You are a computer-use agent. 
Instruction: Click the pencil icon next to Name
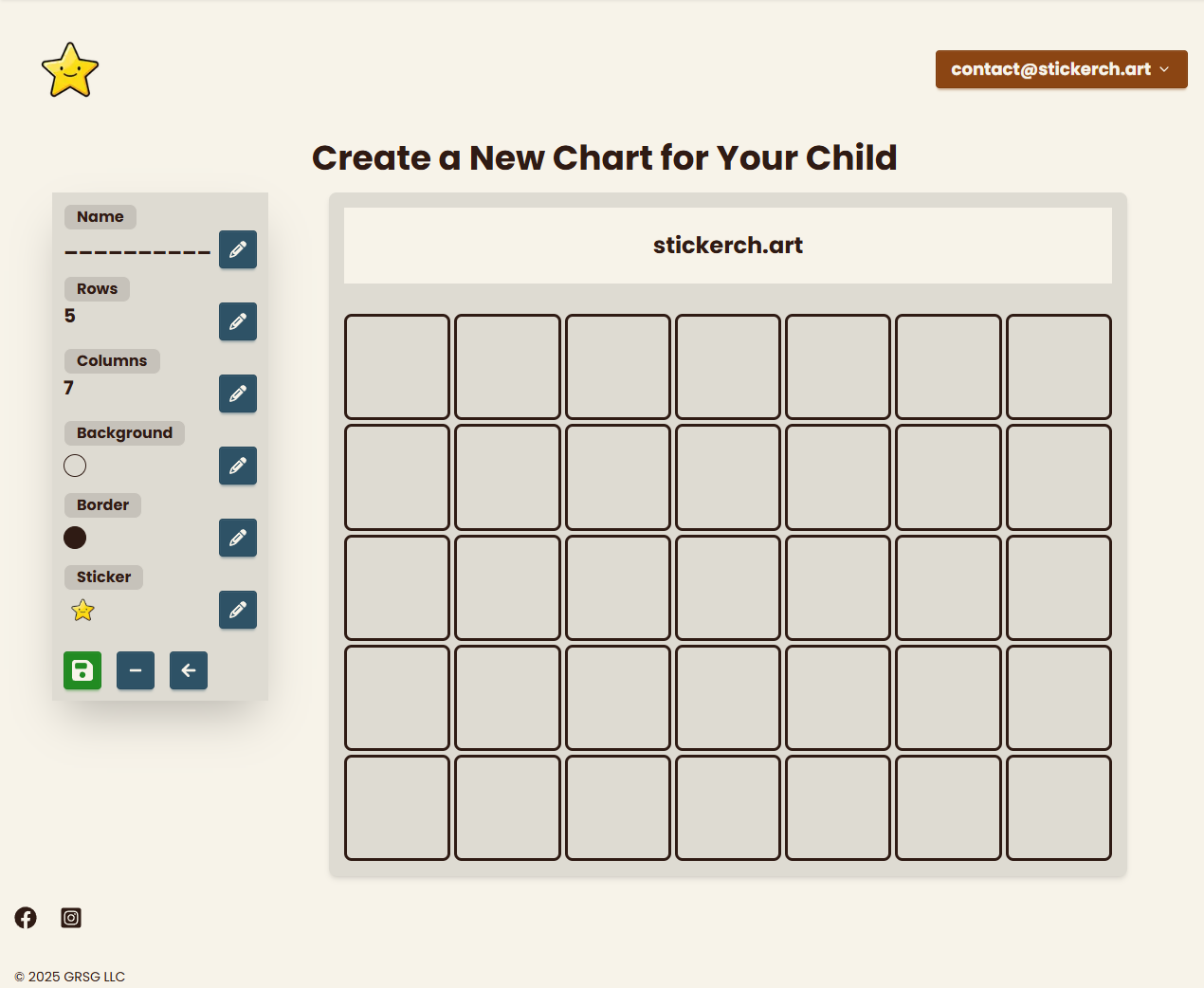point(238,249)
